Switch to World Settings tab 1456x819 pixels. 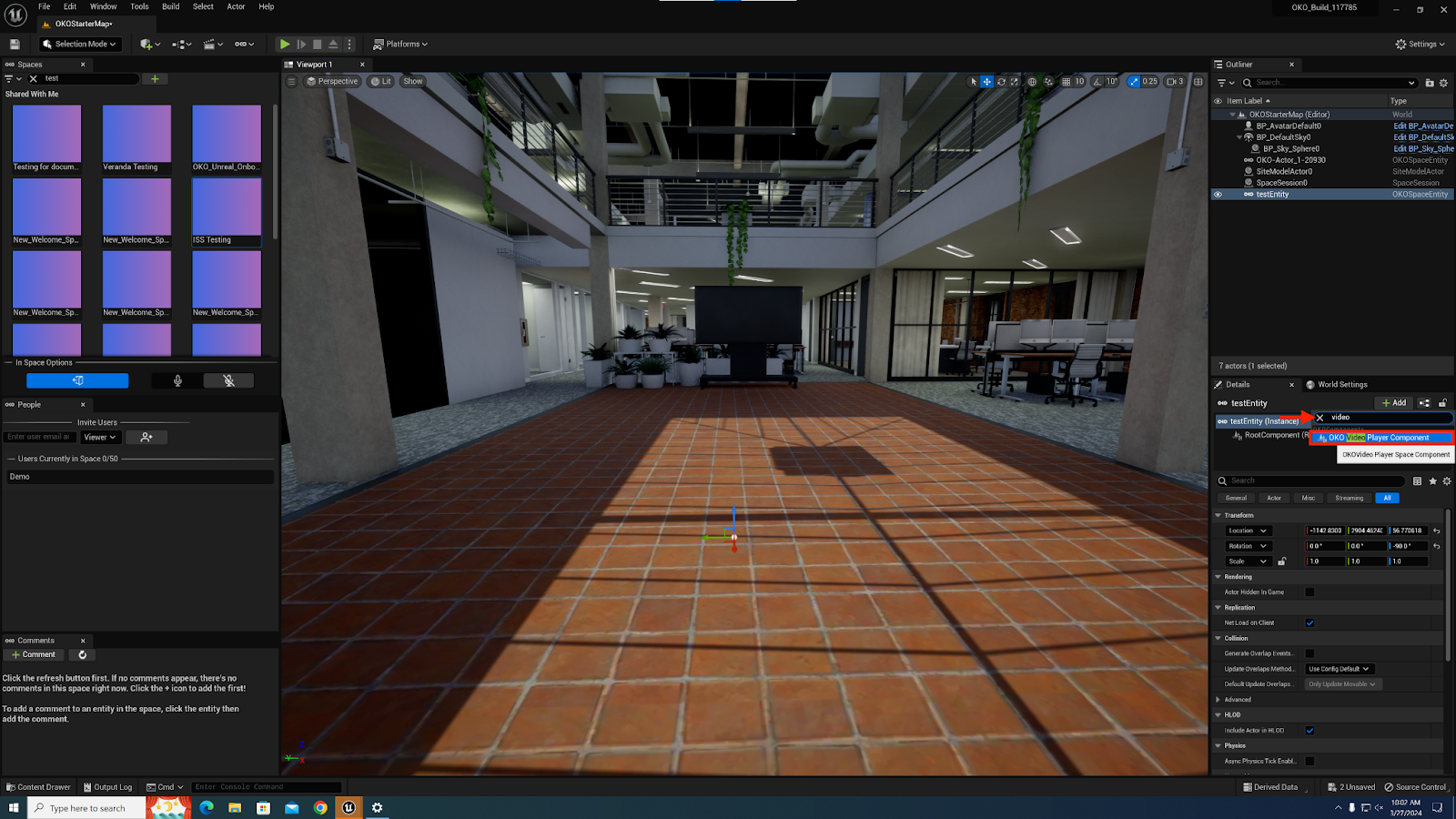click(x=1341, y=385)
